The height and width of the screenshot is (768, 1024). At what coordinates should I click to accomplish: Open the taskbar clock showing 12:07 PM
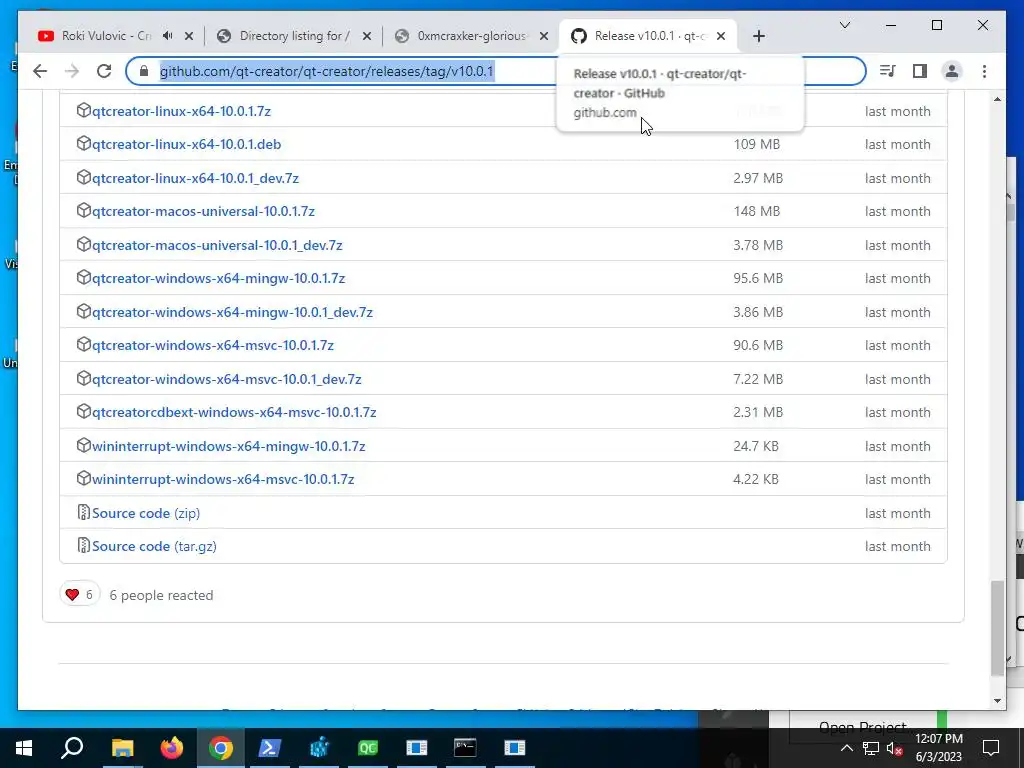[x=939, y=748]
